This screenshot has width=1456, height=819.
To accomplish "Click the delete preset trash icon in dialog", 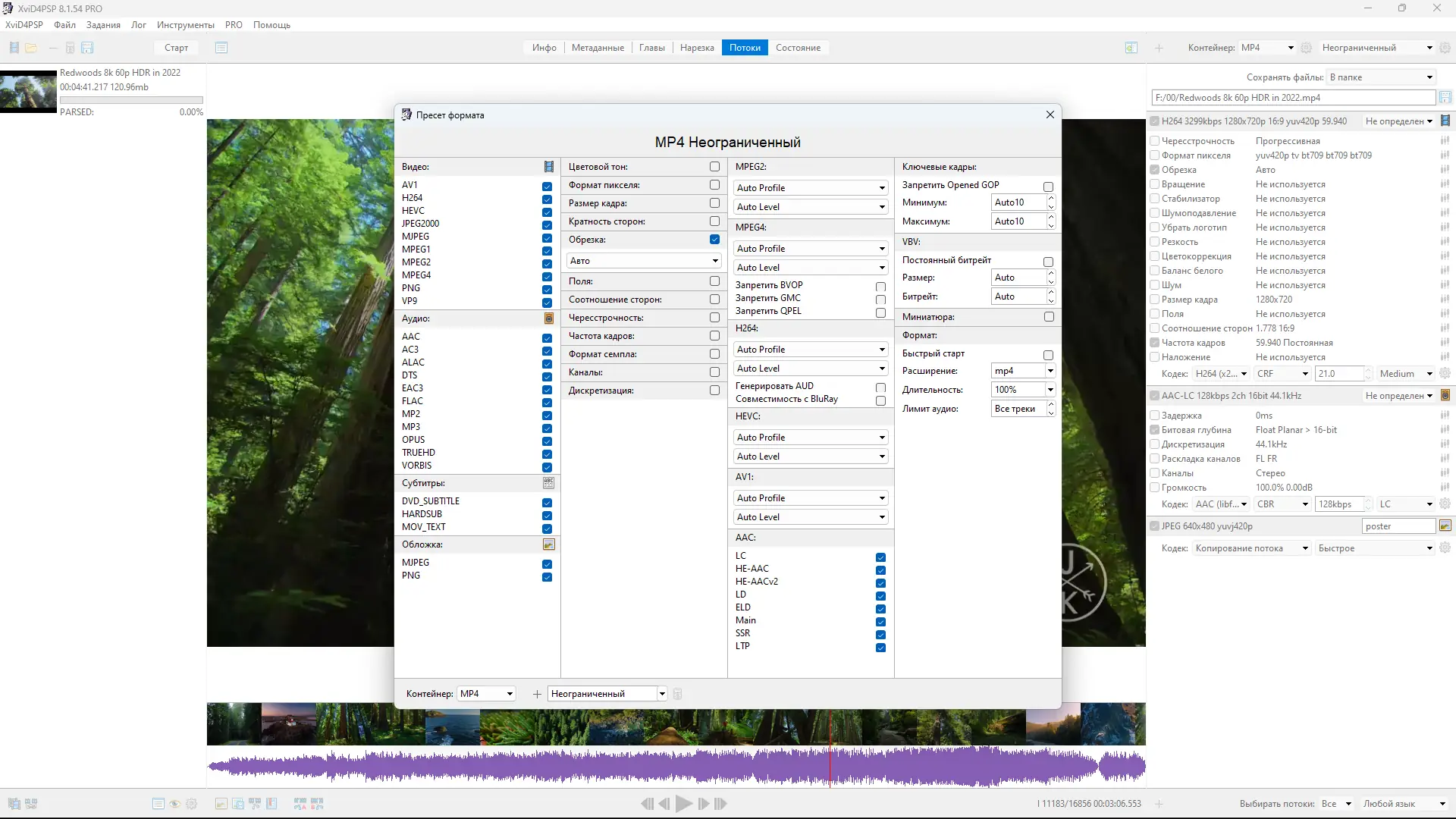I will pyautogui.click(x=678, y=694).
